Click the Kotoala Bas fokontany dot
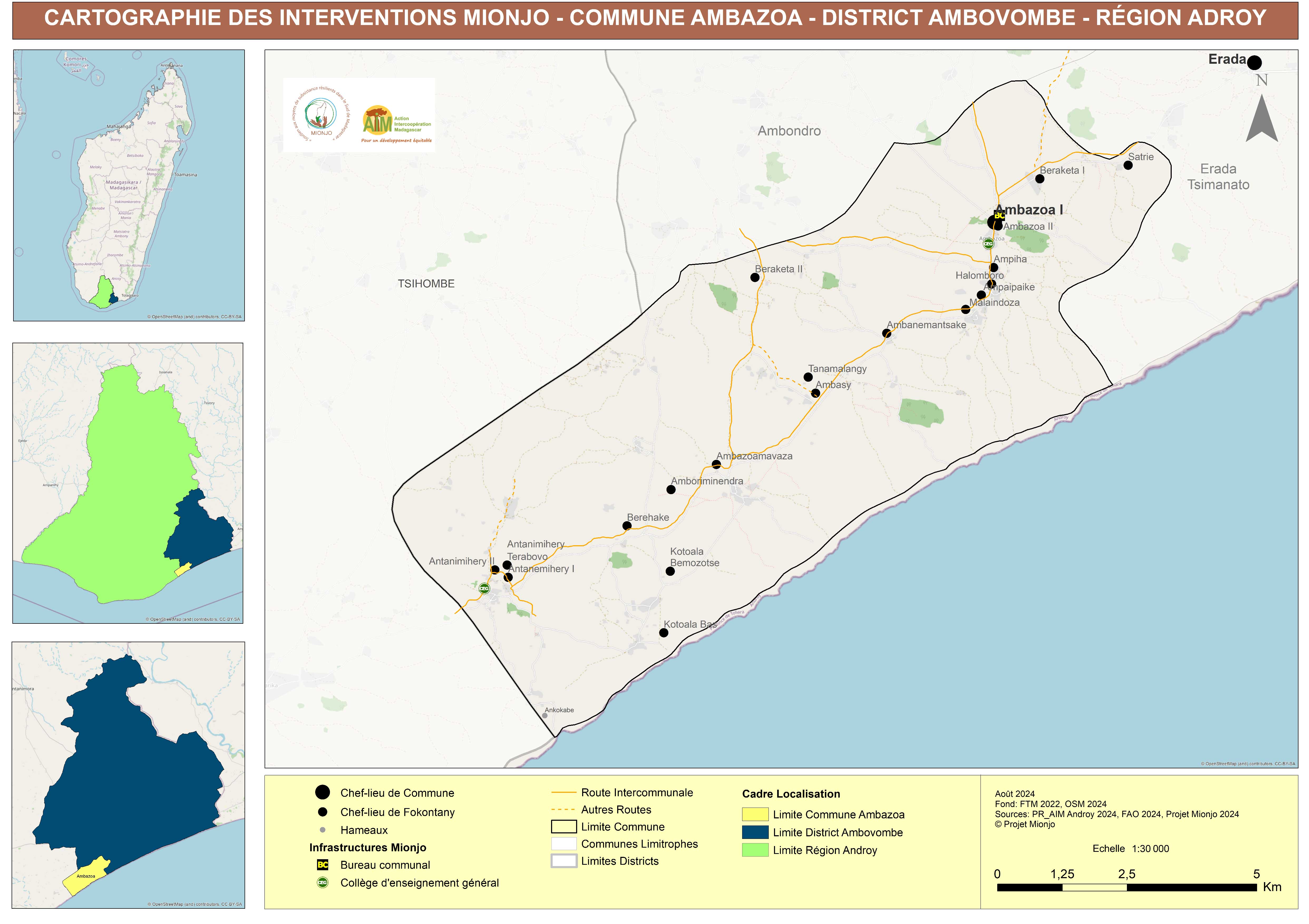This screenshot has height=924, width=1309. (x=664, y=633)
